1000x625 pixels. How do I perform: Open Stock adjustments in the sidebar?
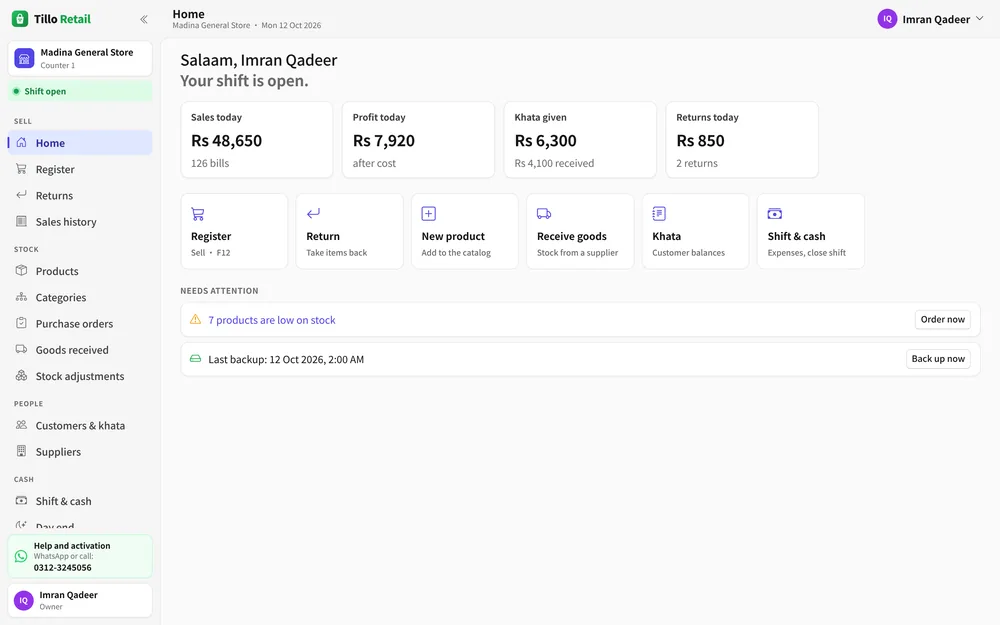click(x=80, y=376)
